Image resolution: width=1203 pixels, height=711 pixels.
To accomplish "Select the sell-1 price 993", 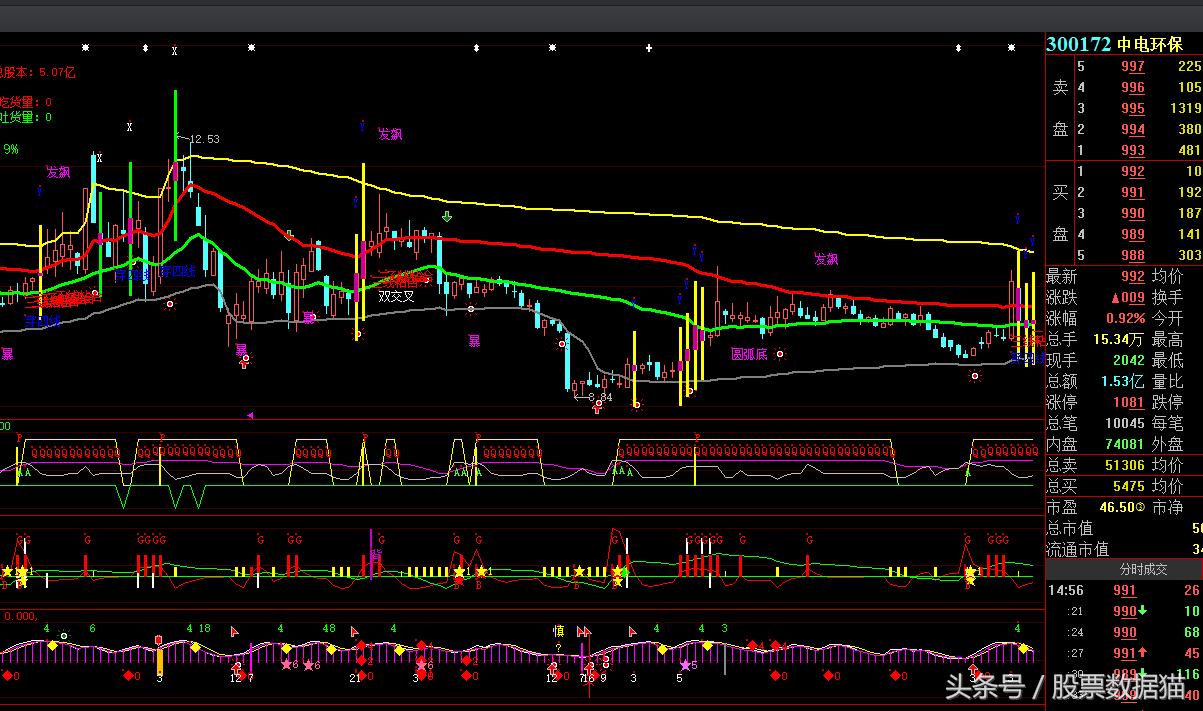I will pos(1133,150).
